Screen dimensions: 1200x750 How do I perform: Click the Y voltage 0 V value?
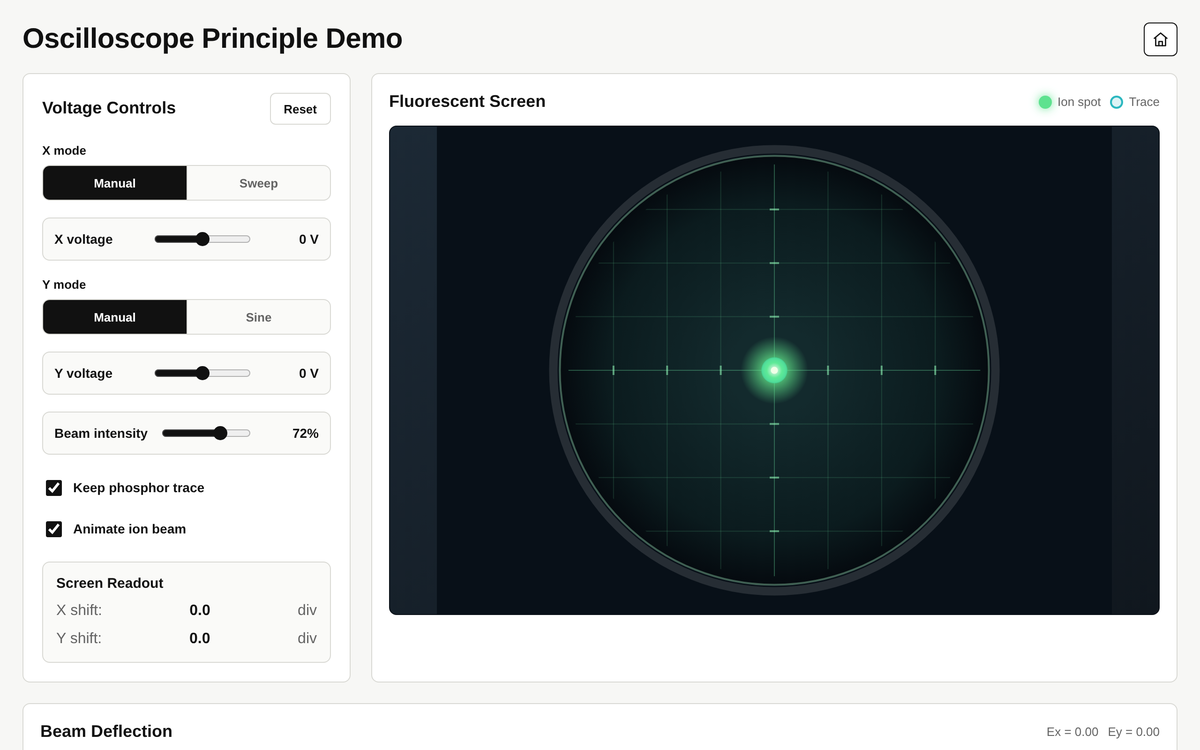tap(308, 373)
